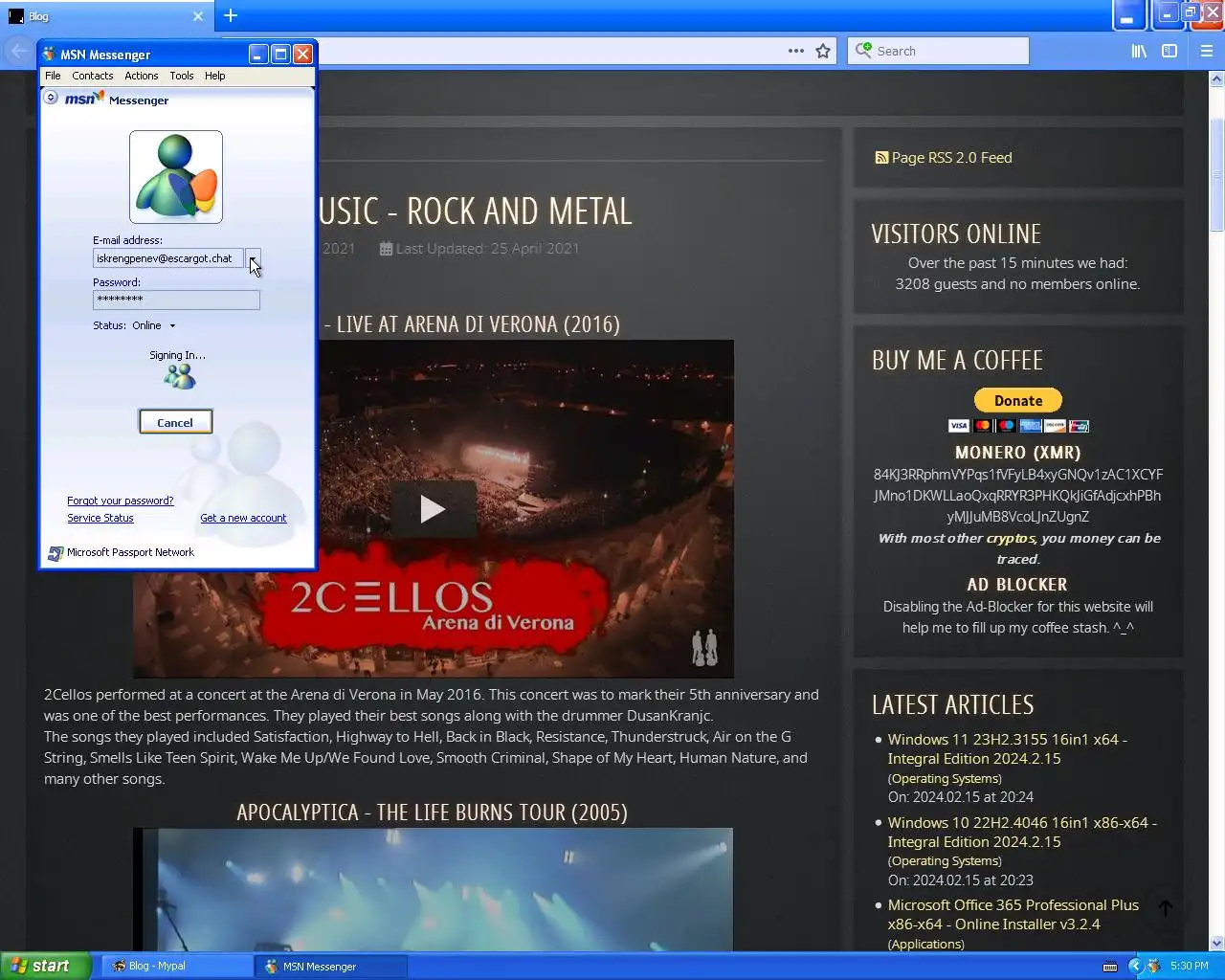Click the search engine icon in Search box

[x=863, y=50]
